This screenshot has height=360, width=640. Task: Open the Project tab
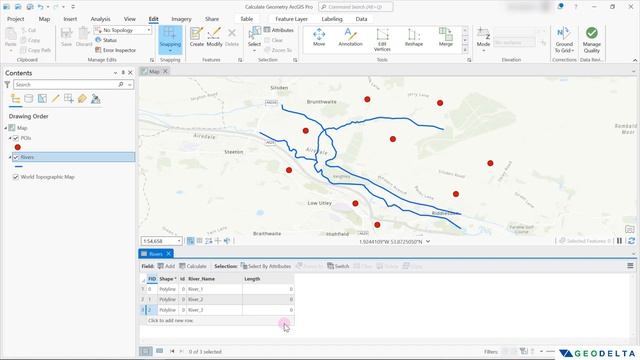[16, 19]
